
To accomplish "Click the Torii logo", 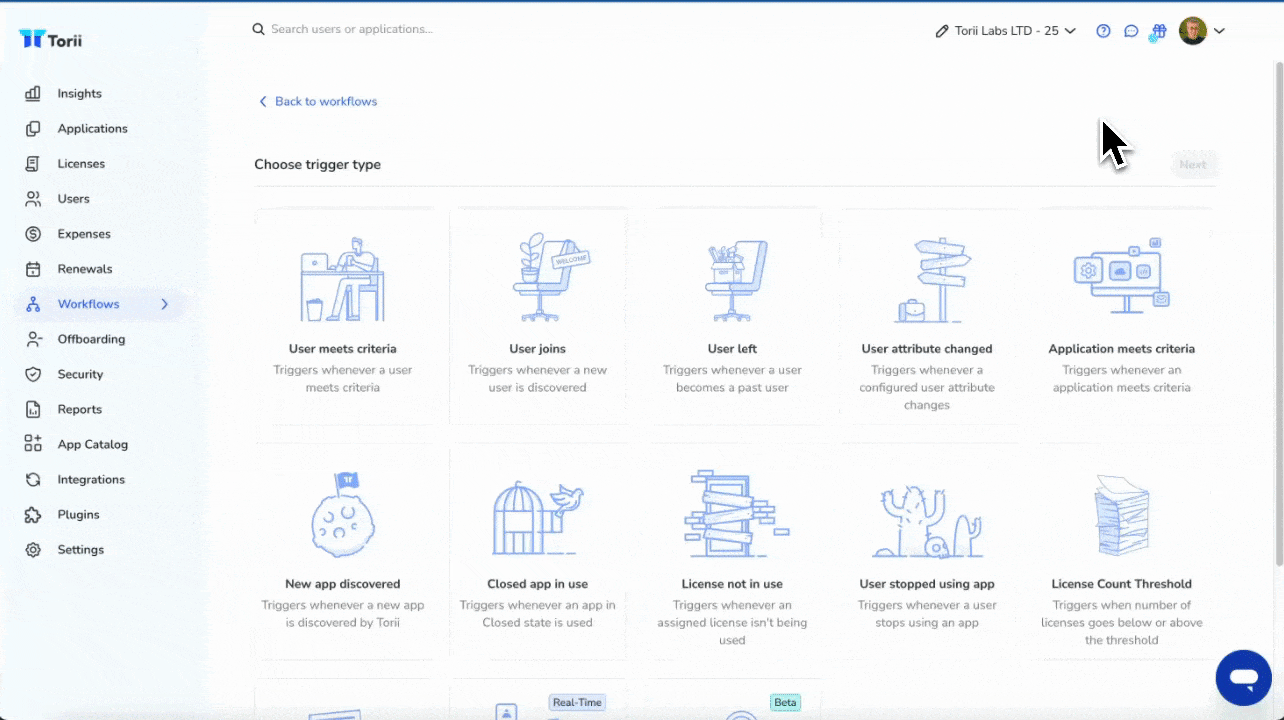I will 50,40.
